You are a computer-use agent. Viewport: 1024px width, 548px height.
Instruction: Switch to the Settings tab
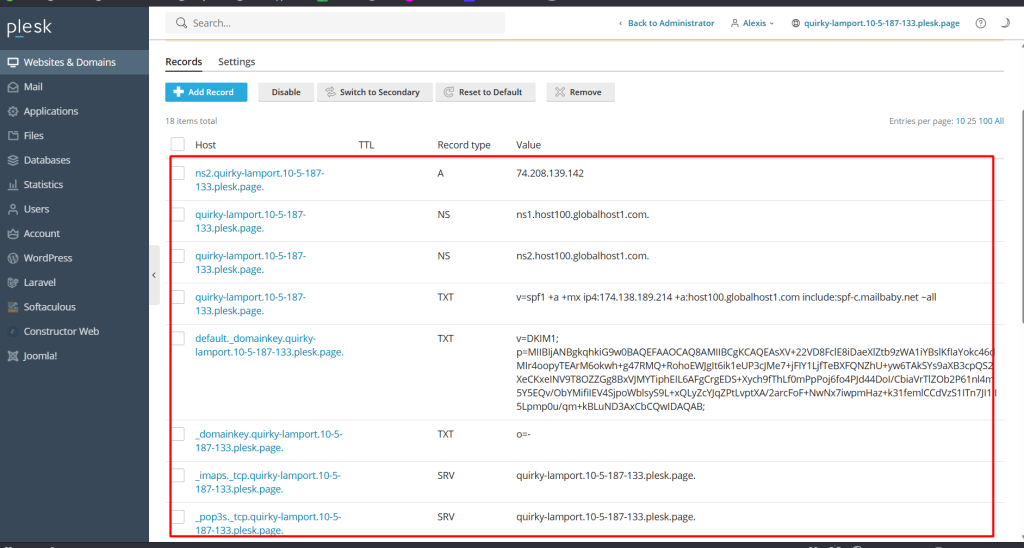[x=237, y=62]
